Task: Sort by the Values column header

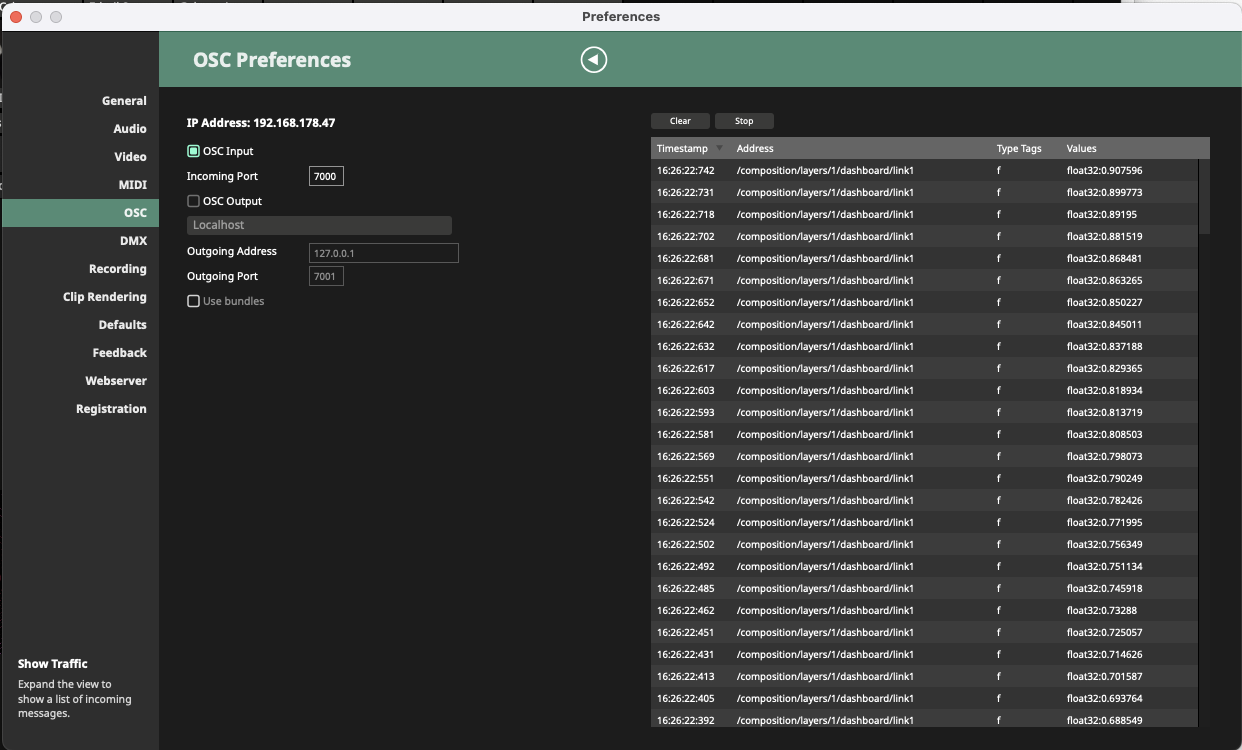Action: pyautogui.click(x=1081, y=148)
